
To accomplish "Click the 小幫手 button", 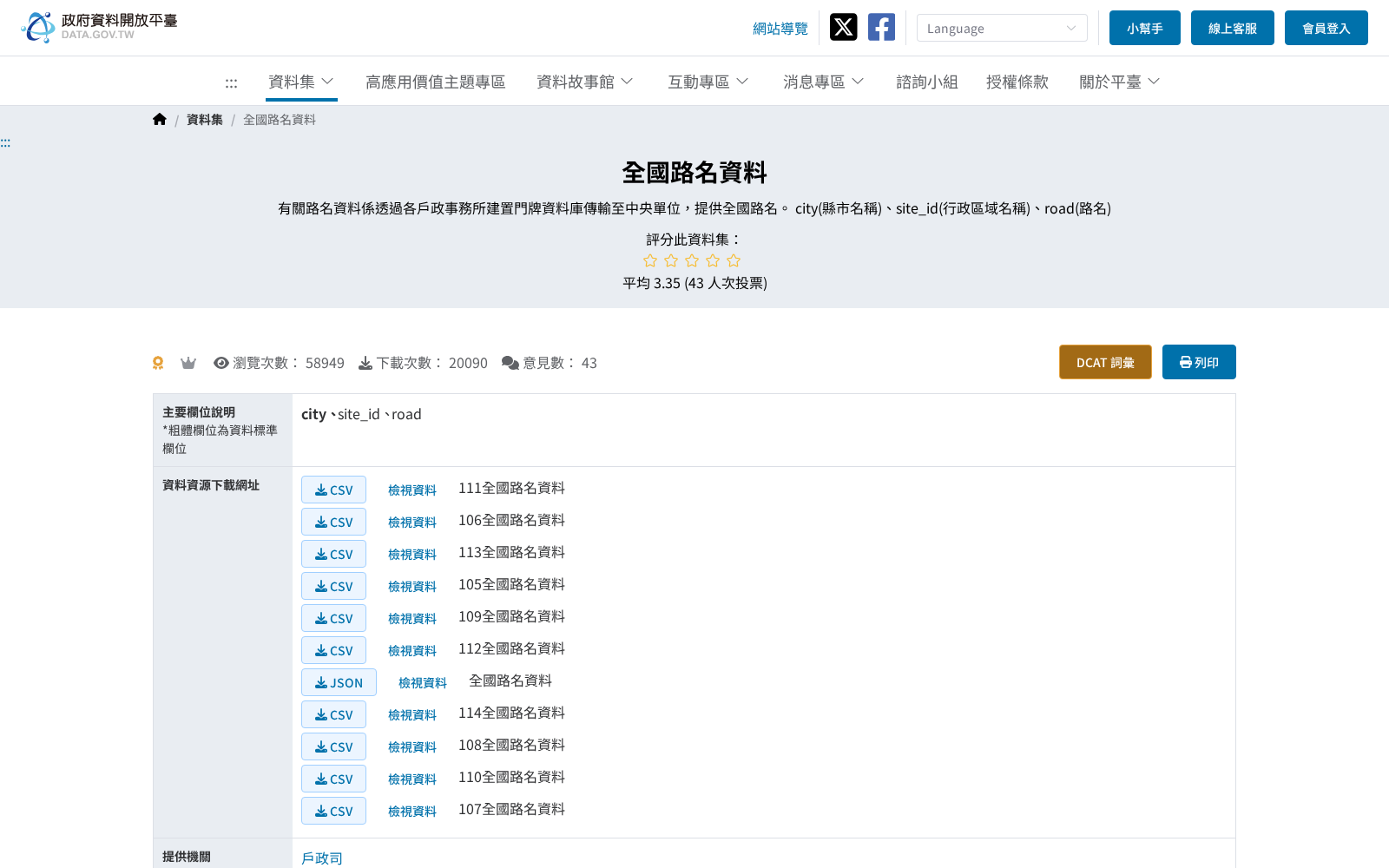I will coord(1145,28).
